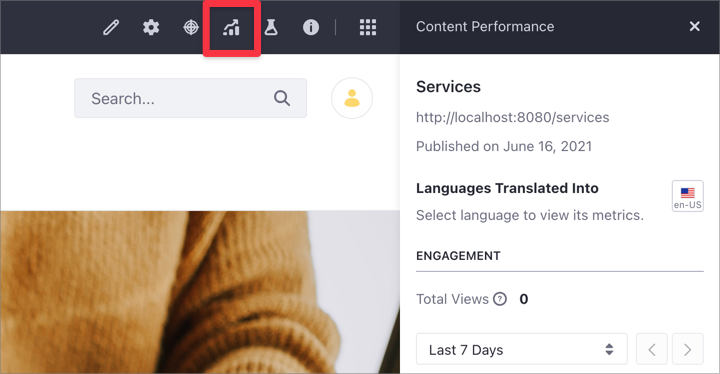Click the Total Views label

pos(452,299)
